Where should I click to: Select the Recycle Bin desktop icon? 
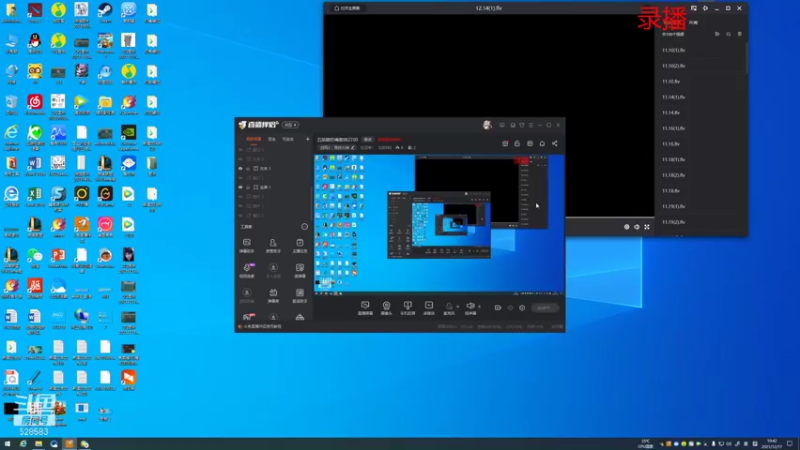11,103
